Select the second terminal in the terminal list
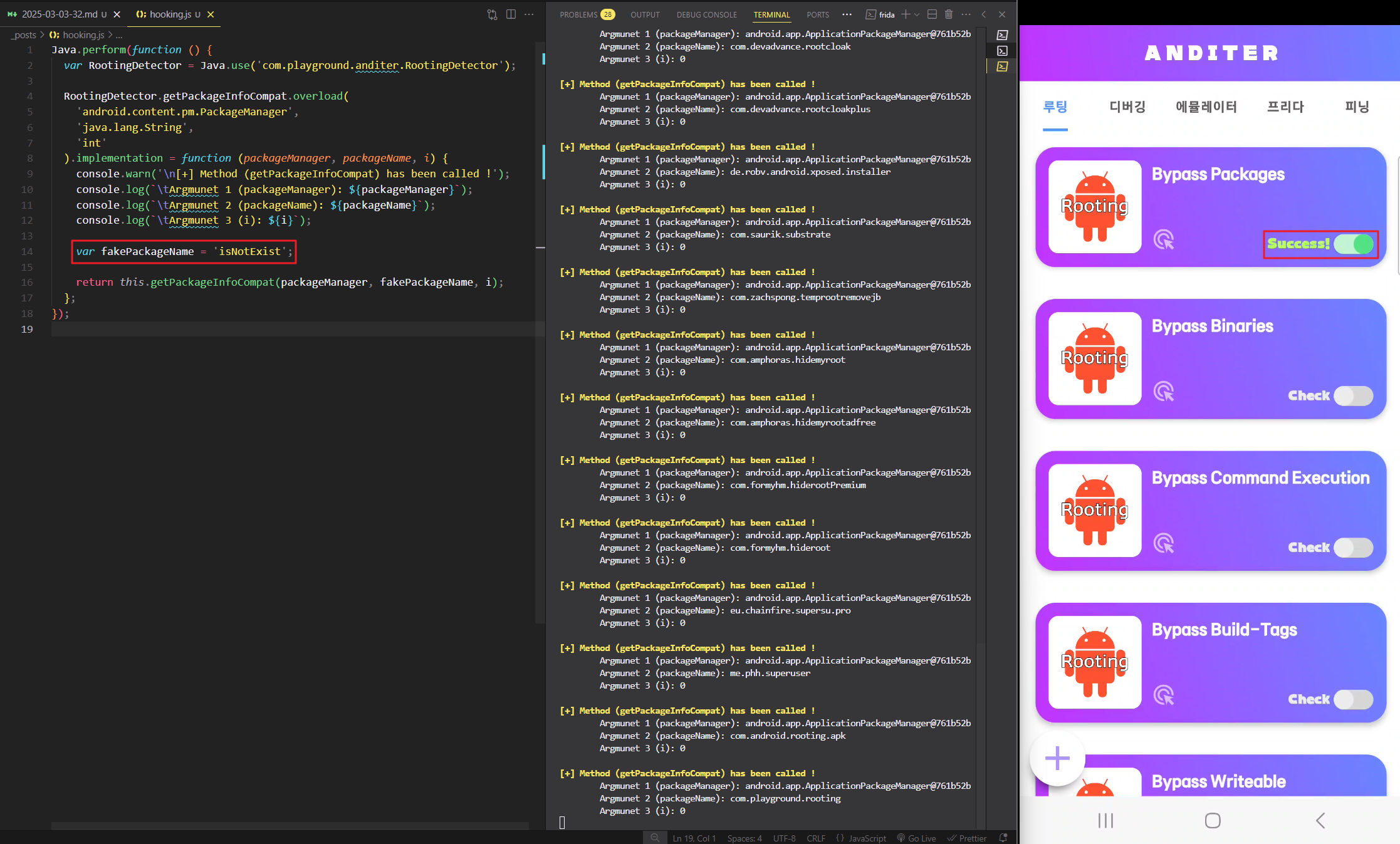The height and width of the screenshot is (844, 1400). click(x=1002, y=51)
